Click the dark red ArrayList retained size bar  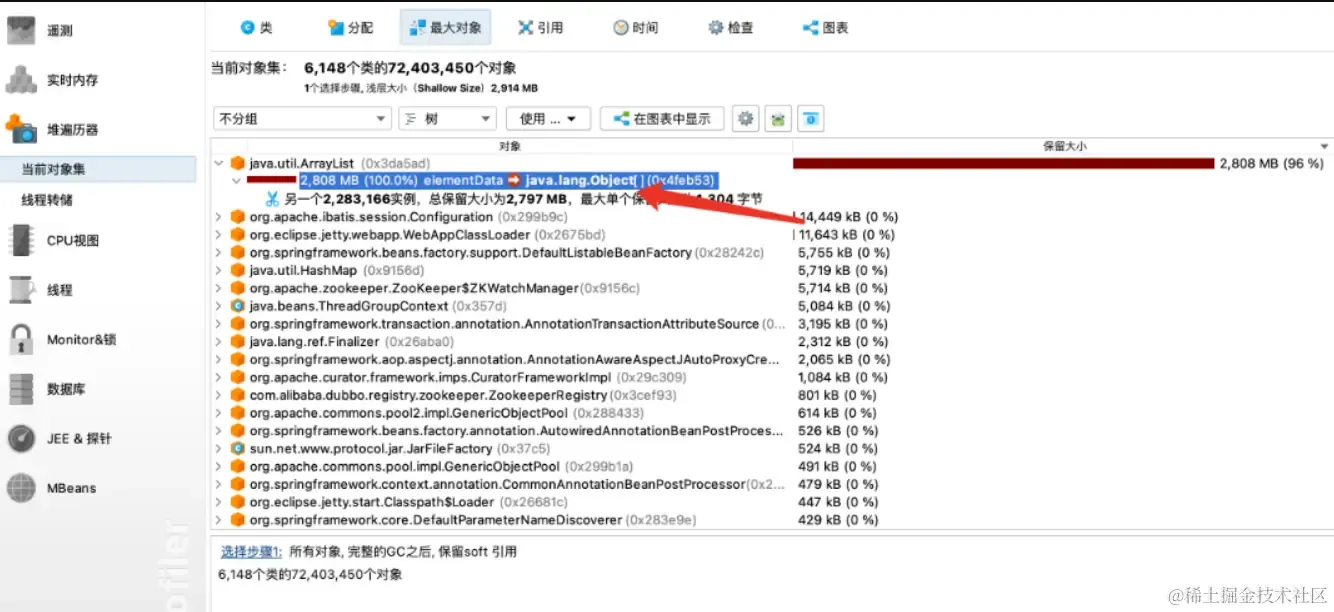coord(1003,163)
